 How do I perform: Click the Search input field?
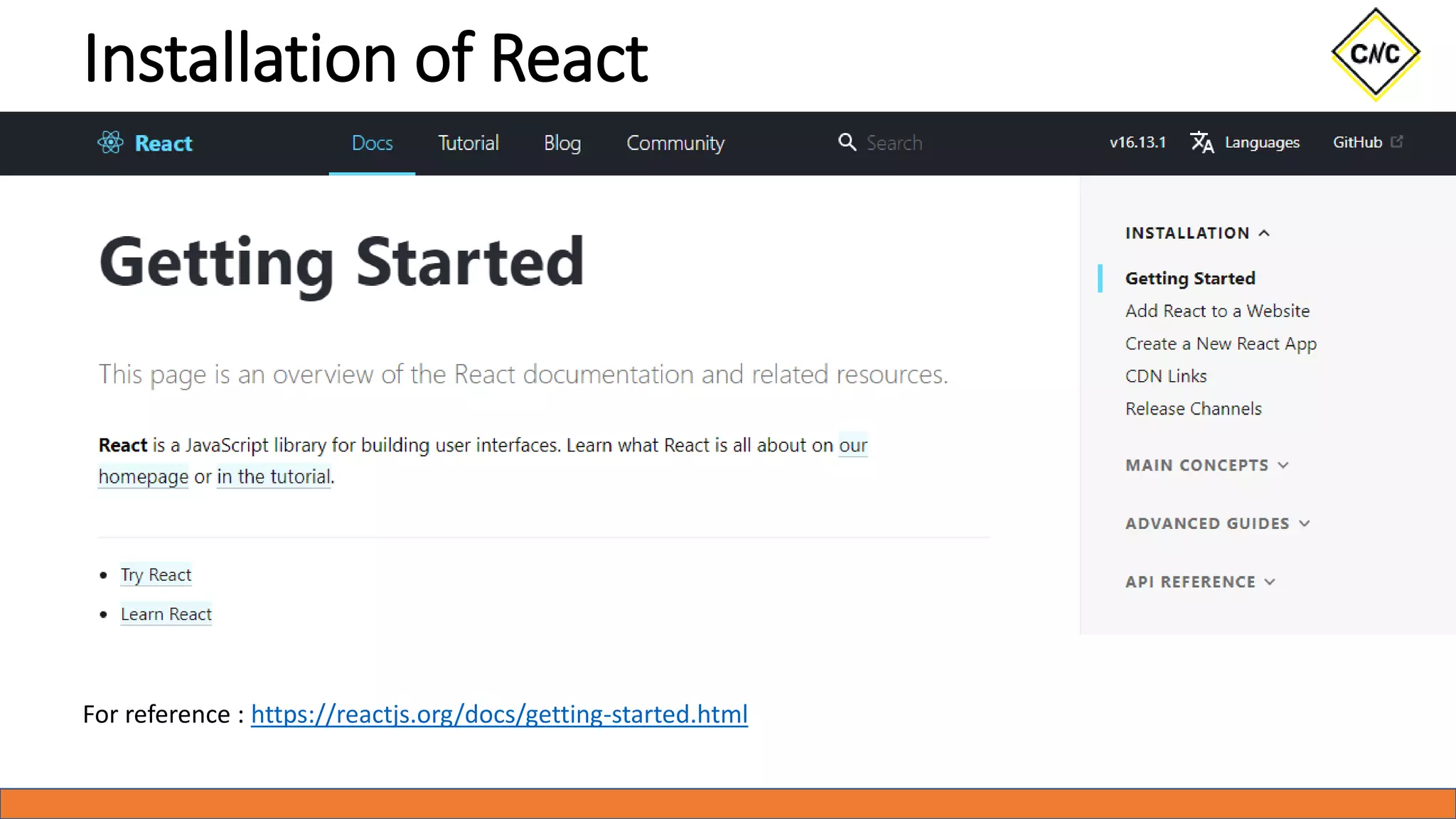point(894,143)
